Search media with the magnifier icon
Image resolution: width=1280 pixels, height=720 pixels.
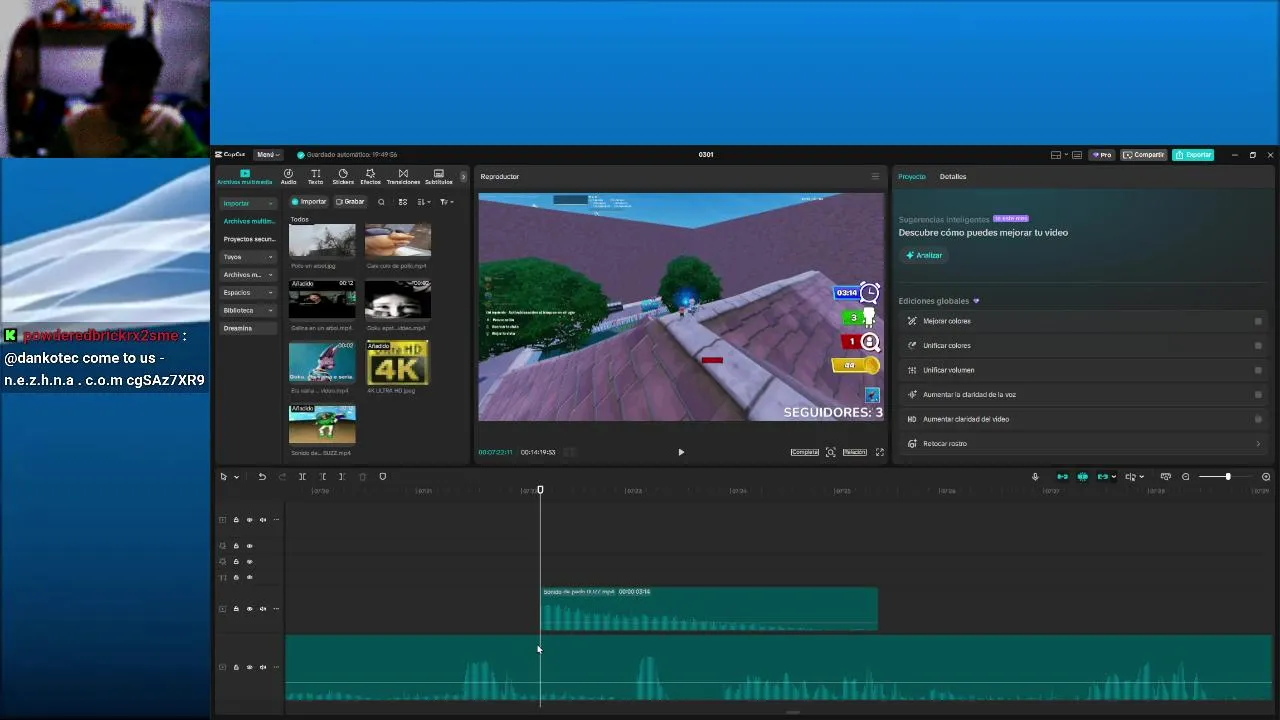point(381,202)
